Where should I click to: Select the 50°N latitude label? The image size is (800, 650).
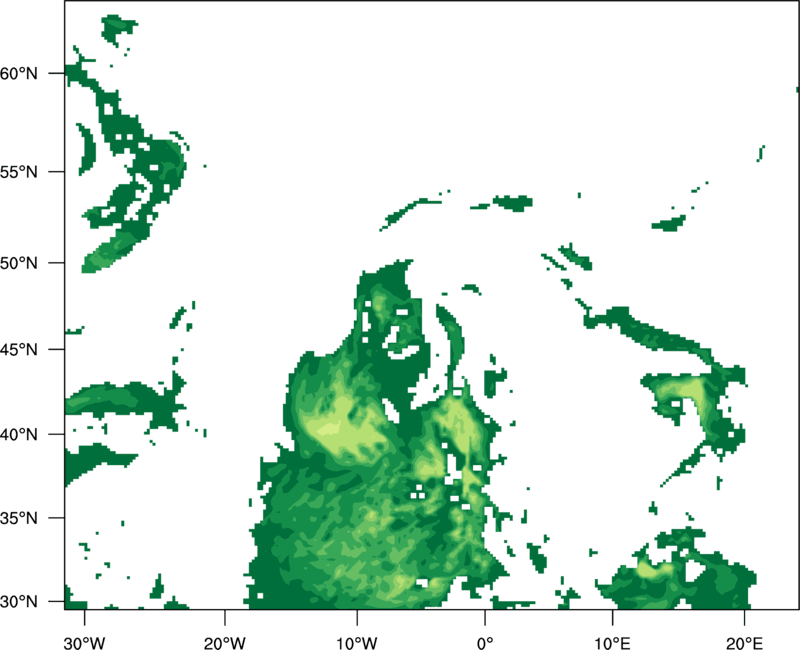19,263
